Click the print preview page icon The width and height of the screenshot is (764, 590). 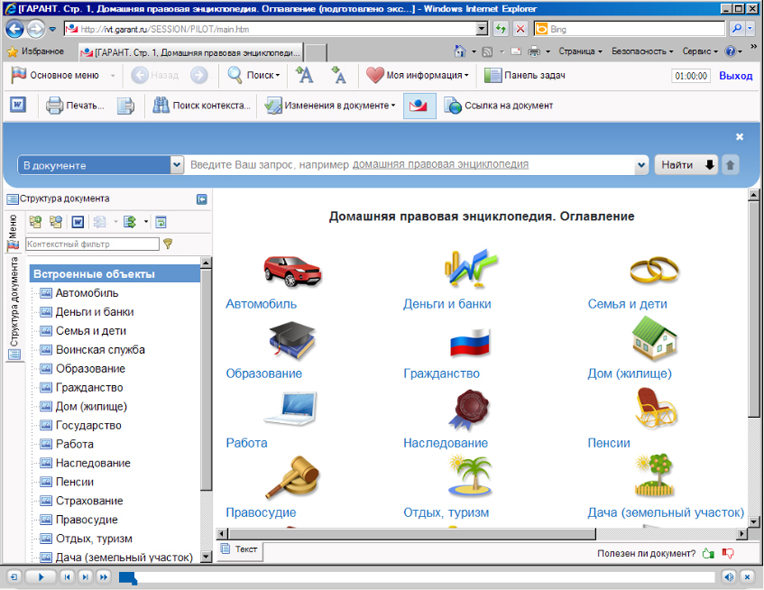pyautogui.click(x=126, y=105)
